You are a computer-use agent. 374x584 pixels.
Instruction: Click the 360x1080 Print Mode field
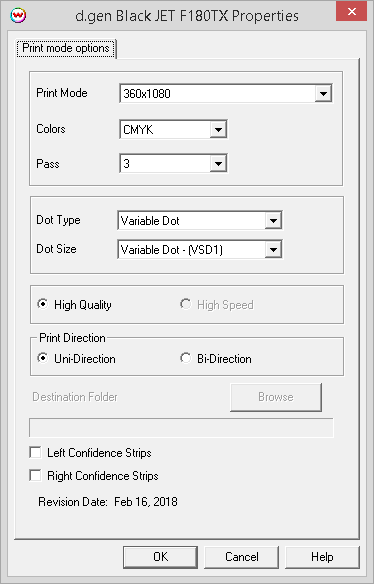tap(217, 93)
